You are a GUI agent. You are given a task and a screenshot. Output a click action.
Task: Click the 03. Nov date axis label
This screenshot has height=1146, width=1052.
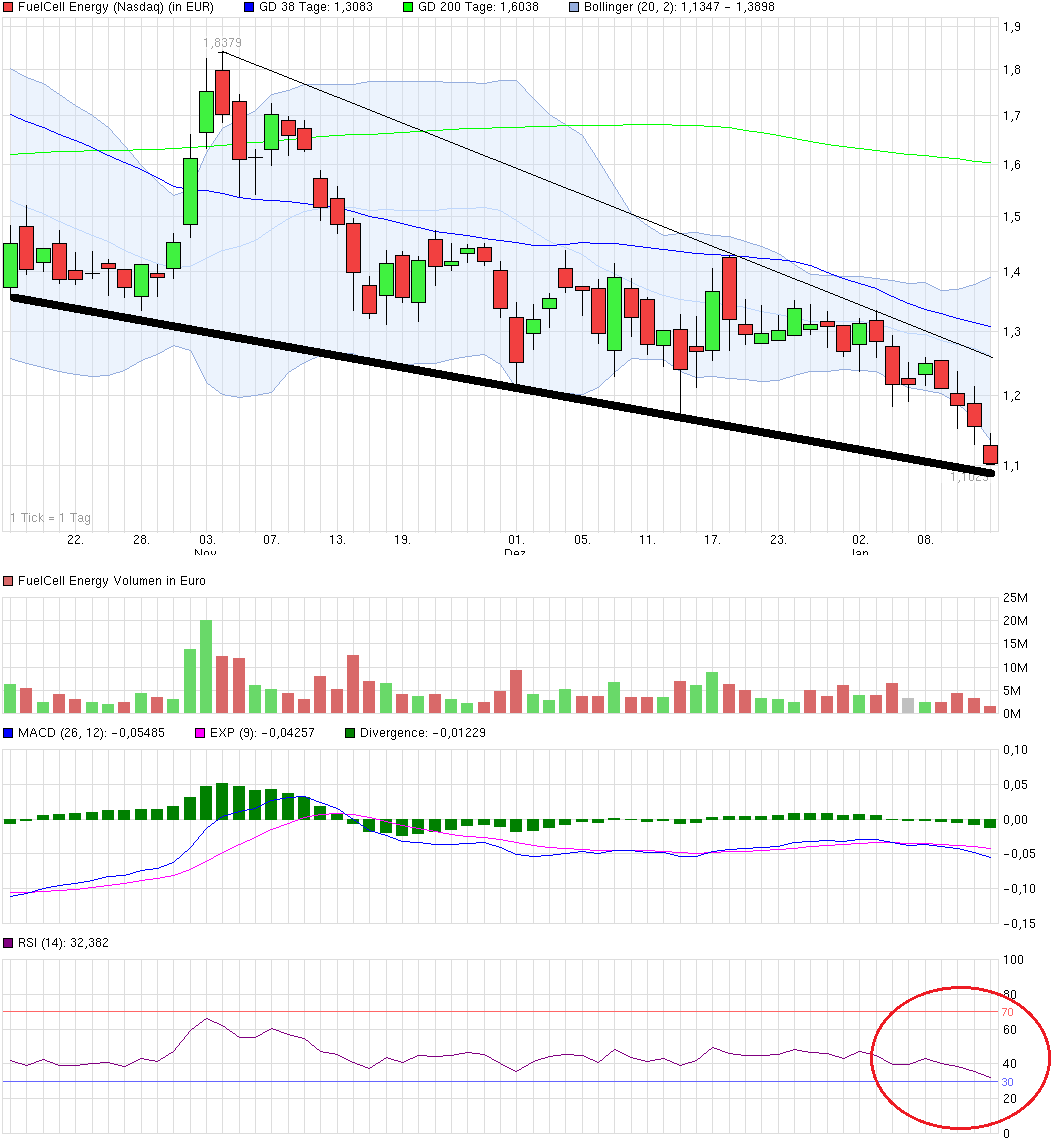[207, 545]
